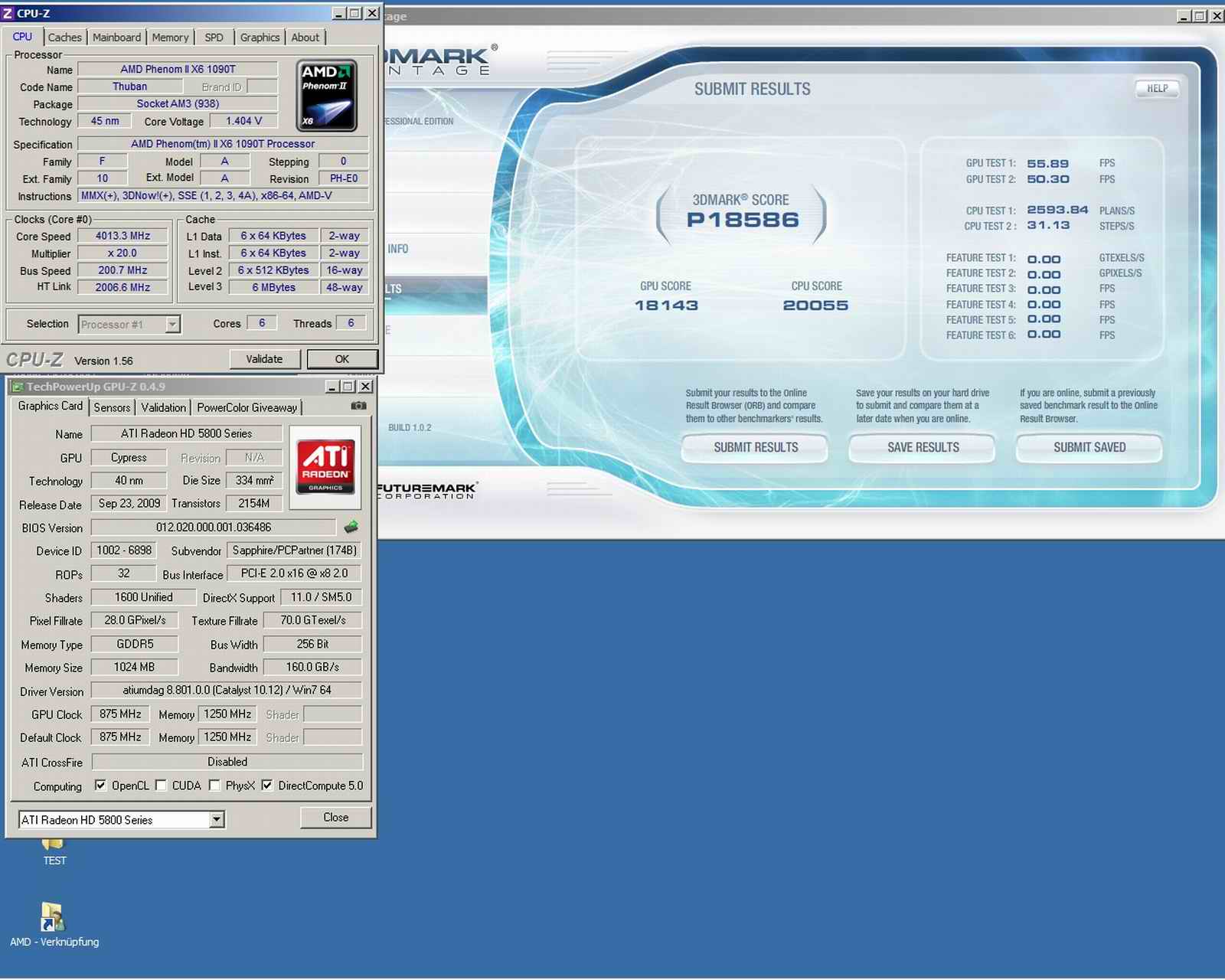This screenshot has height=980, width=1225.
Task: Click the SUBMIT SAVED button
Action: (1089, 447)
